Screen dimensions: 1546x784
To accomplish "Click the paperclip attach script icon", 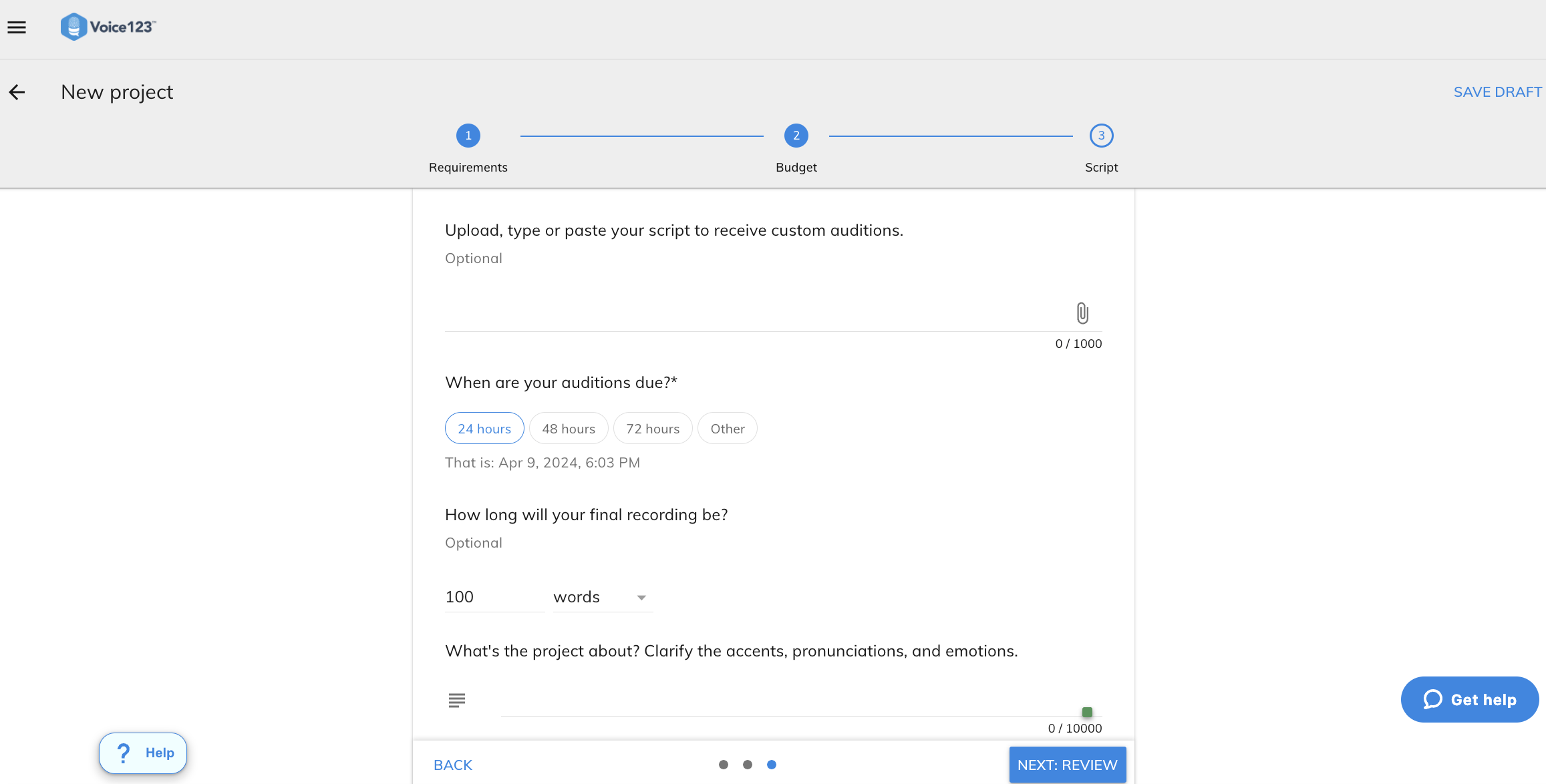I will [1082, 313].
